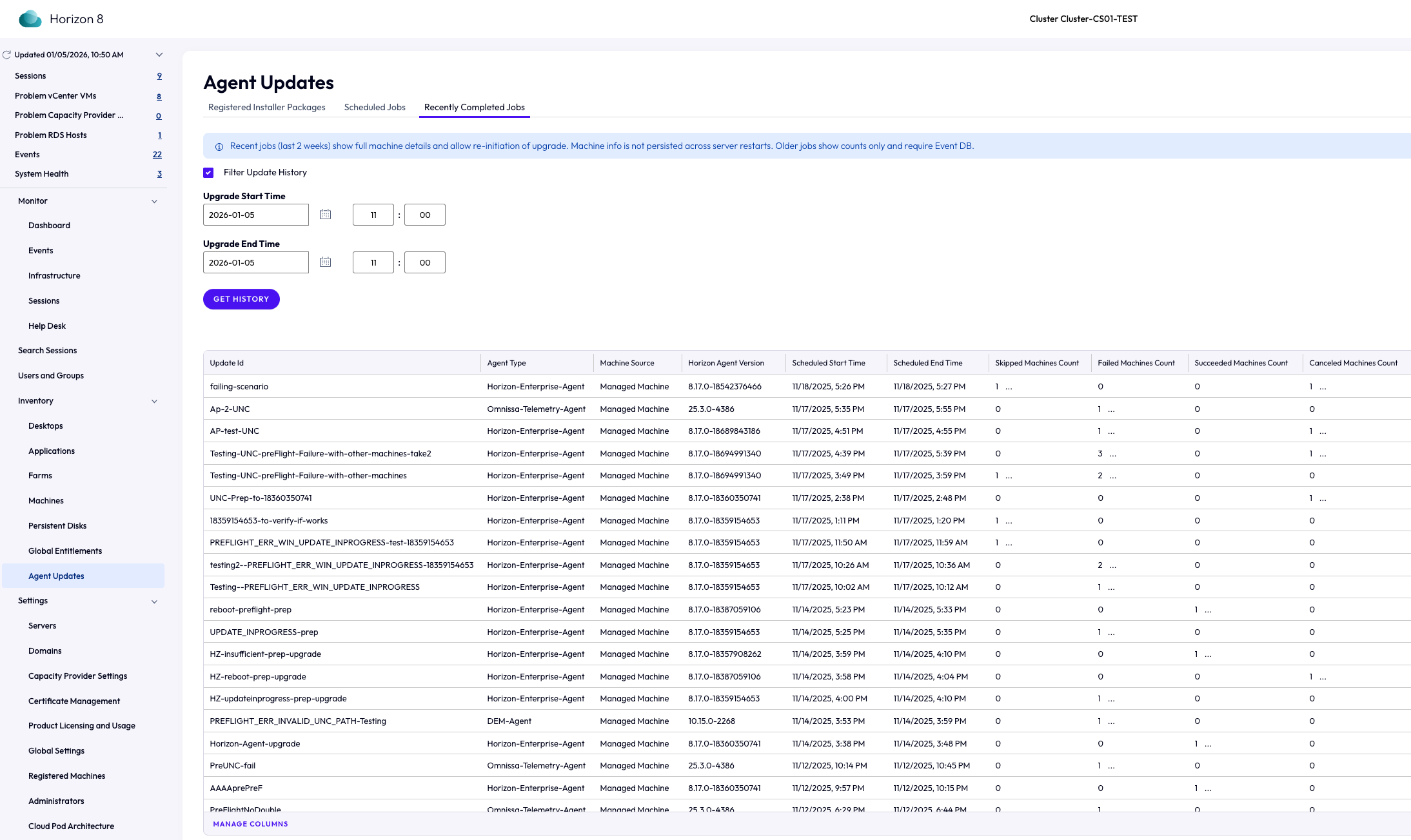Sort by Scheduled Start Time column

pyautogui.click(x=829, y=363)
